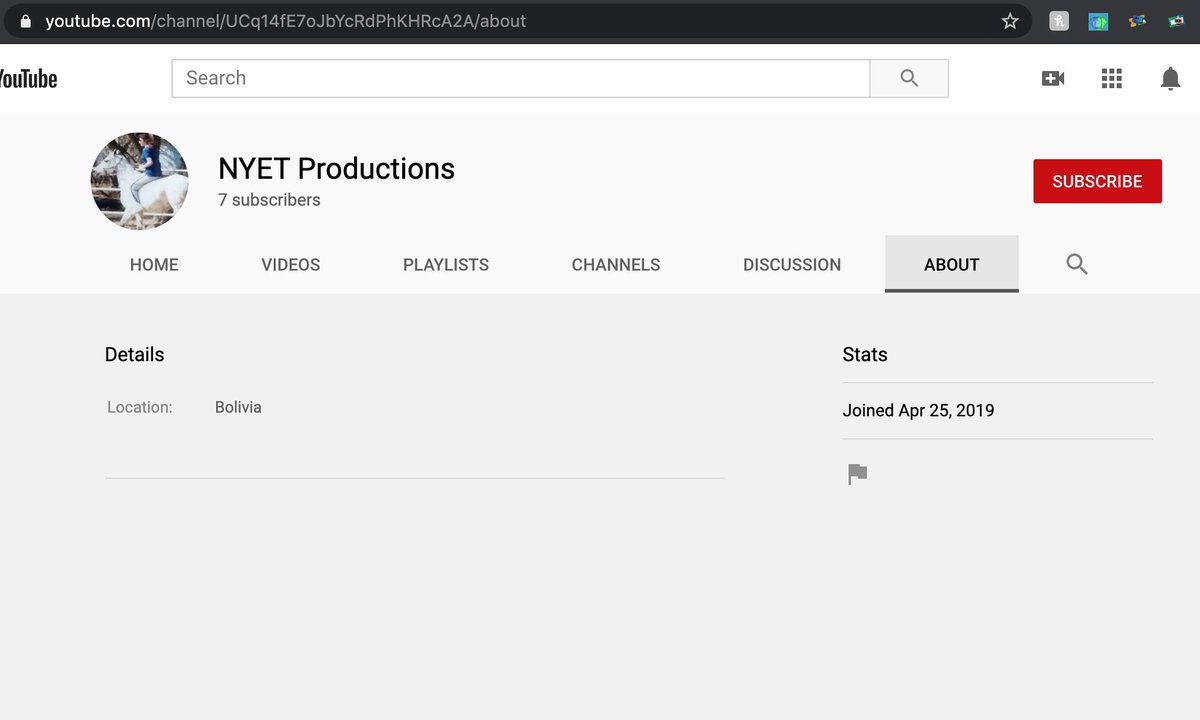The image size is (1200, 720).
Task: Click the 'Details' heading
Action: point(134,354)
